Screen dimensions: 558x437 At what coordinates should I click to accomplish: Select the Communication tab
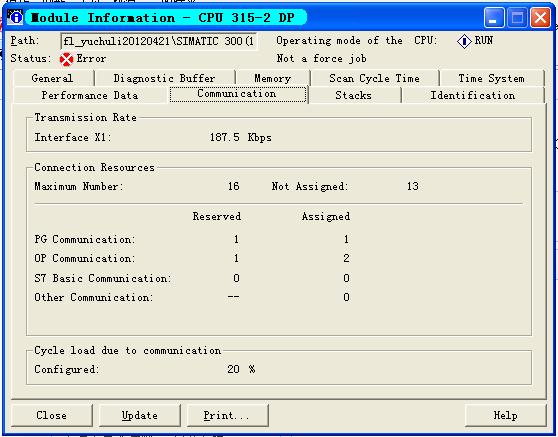coord(237,94)
